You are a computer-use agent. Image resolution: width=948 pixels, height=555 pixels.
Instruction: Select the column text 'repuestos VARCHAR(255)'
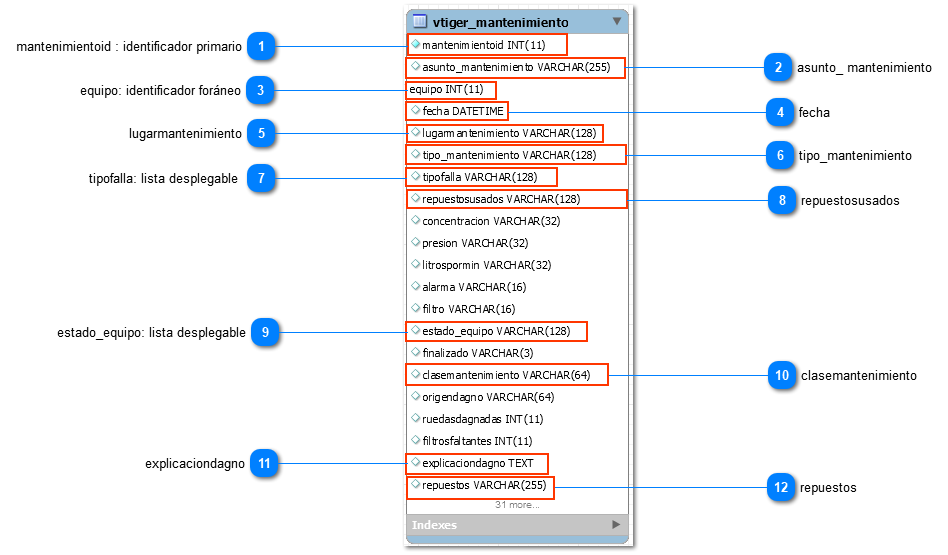tap(484, 485)
